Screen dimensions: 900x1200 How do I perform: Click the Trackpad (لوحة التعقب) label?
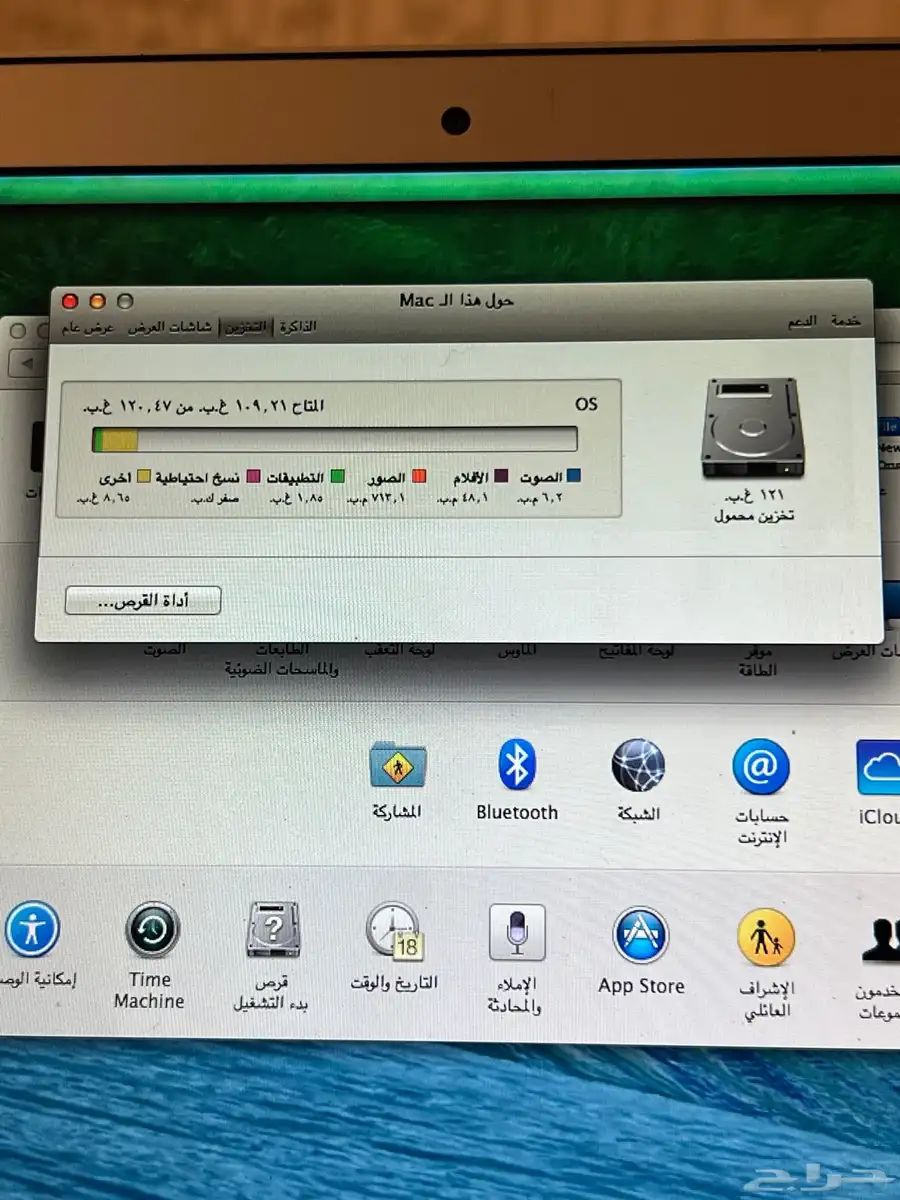point(397,651)
